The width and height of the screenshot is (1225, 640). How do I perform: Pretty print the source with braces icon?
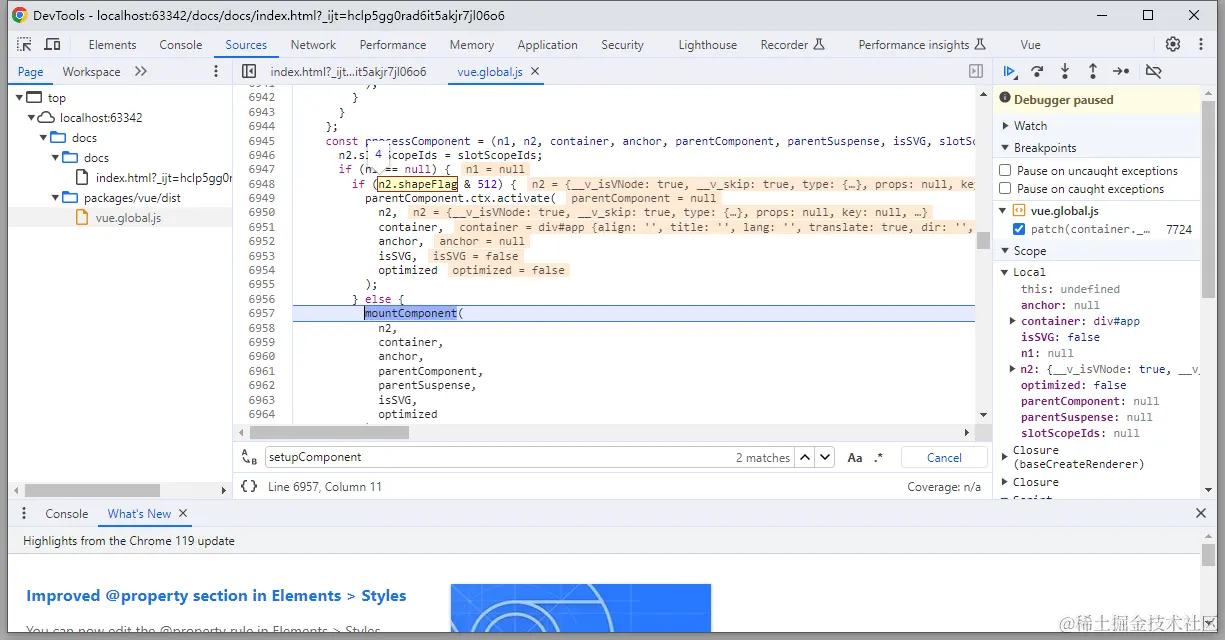coord(249,486)
